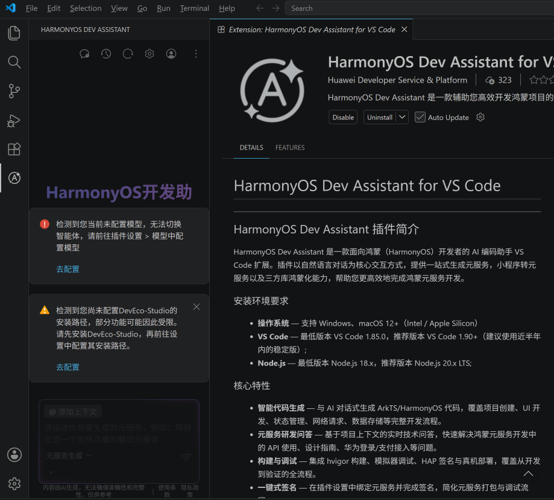Open the Extensions view
The image size is (554, 500).
click(x=14, y=149)
